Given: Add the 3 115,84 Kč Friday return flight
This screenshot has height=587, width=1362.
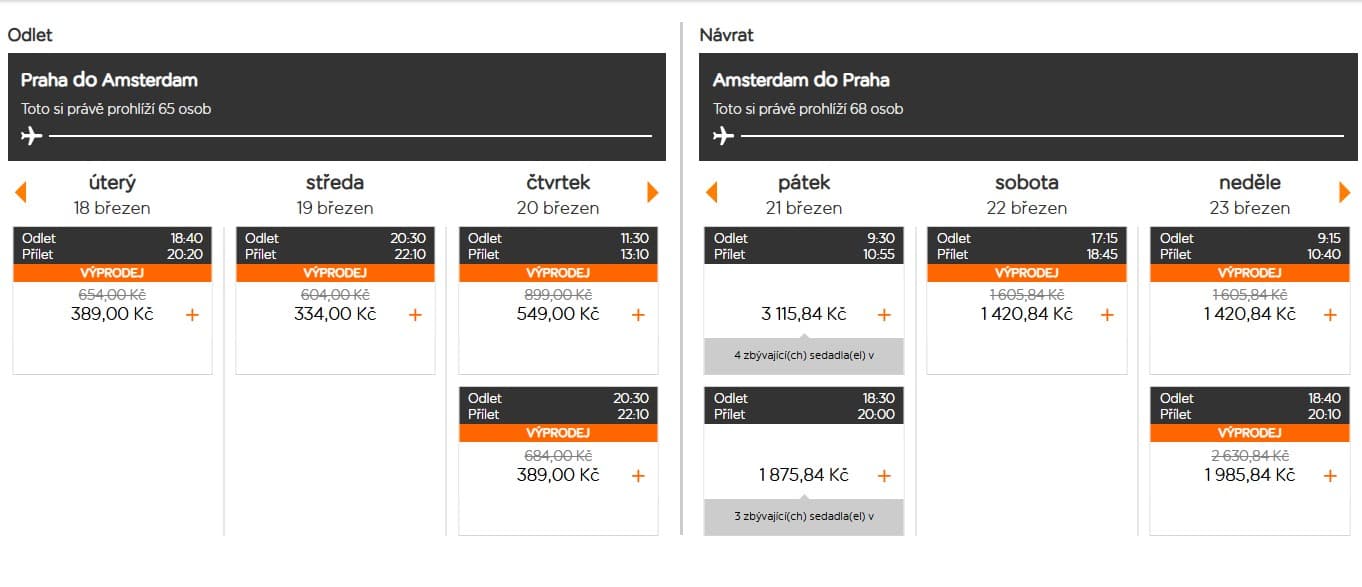Looking at the screenshot, I should [884, 315].
